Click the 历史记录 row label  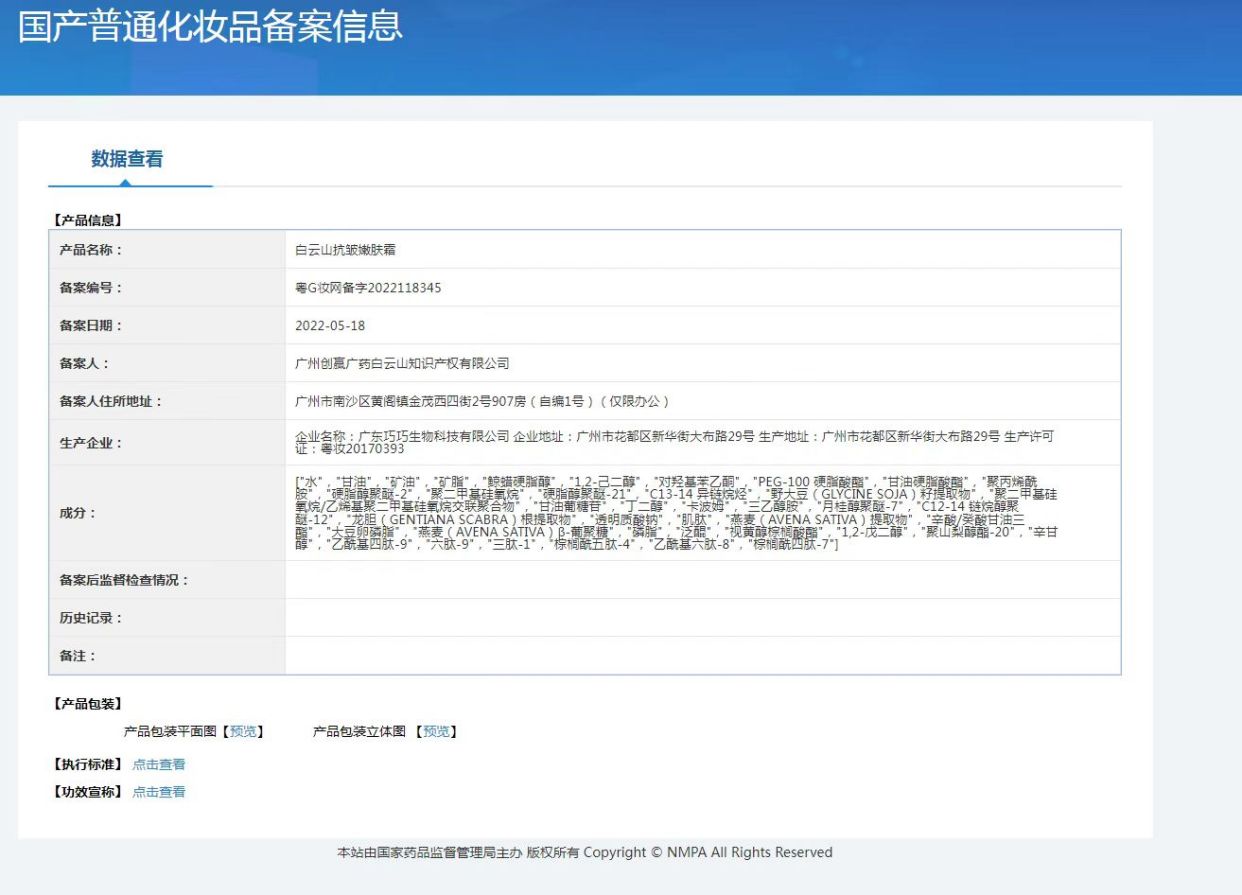tap(91, 618)
